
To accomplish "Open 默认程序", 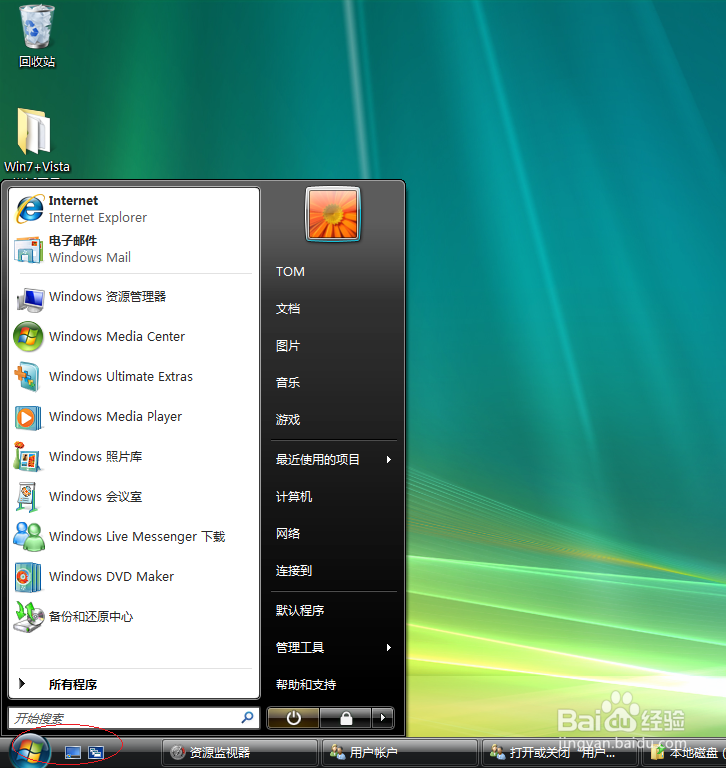I will 300,610.
